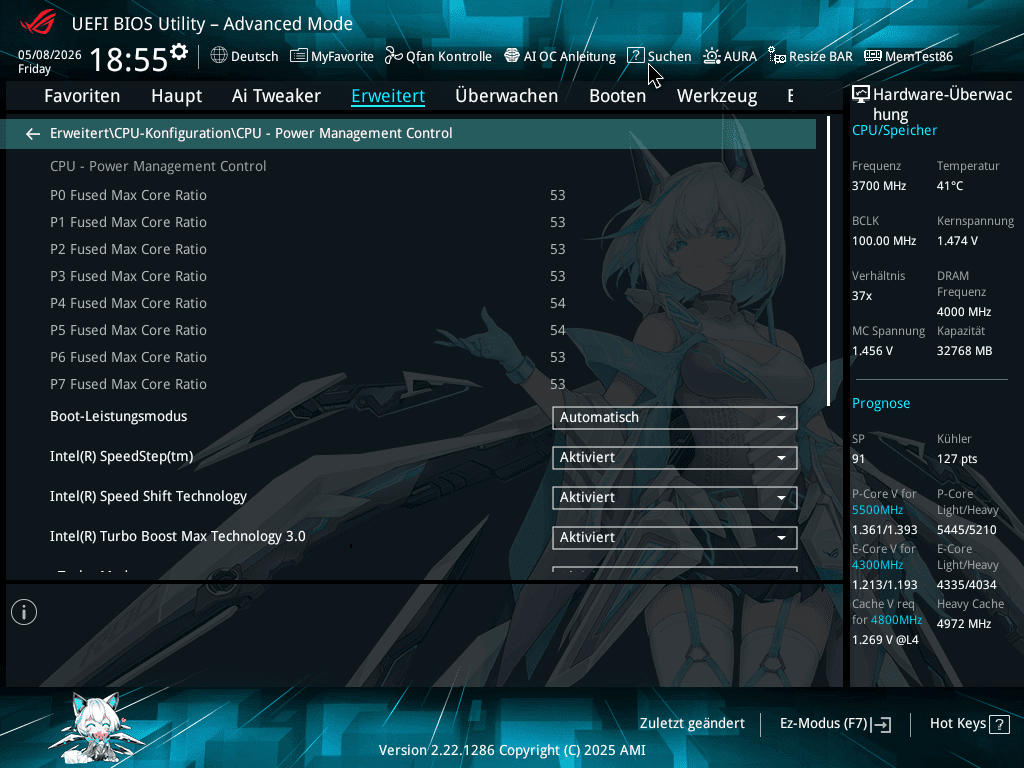Switch to the Ai Tweaker tab
Image resolution: width=1024 pixels, height=768 pixels.
[276, 96]
